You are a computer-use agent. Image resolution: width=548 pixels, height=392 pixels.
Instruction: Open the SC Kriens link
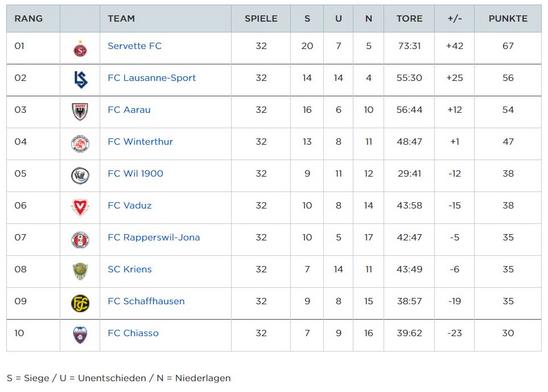click(130, 269)
